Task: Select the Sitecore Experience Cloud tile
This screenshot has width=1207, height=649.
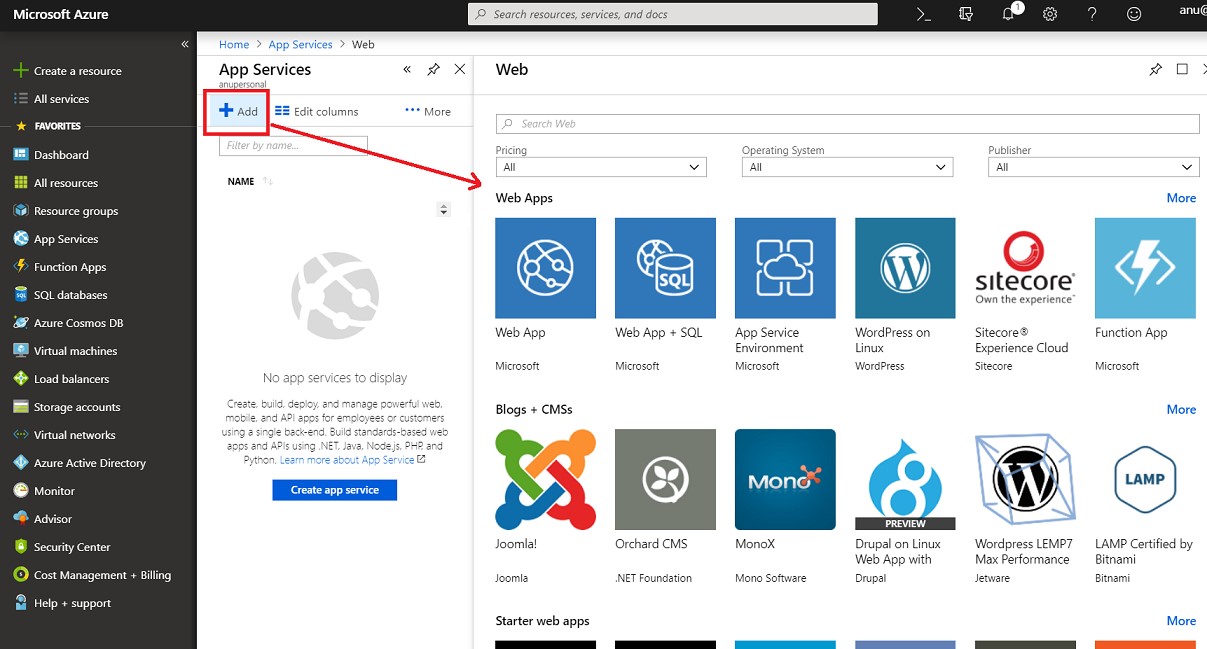Action: (1025, 268)
